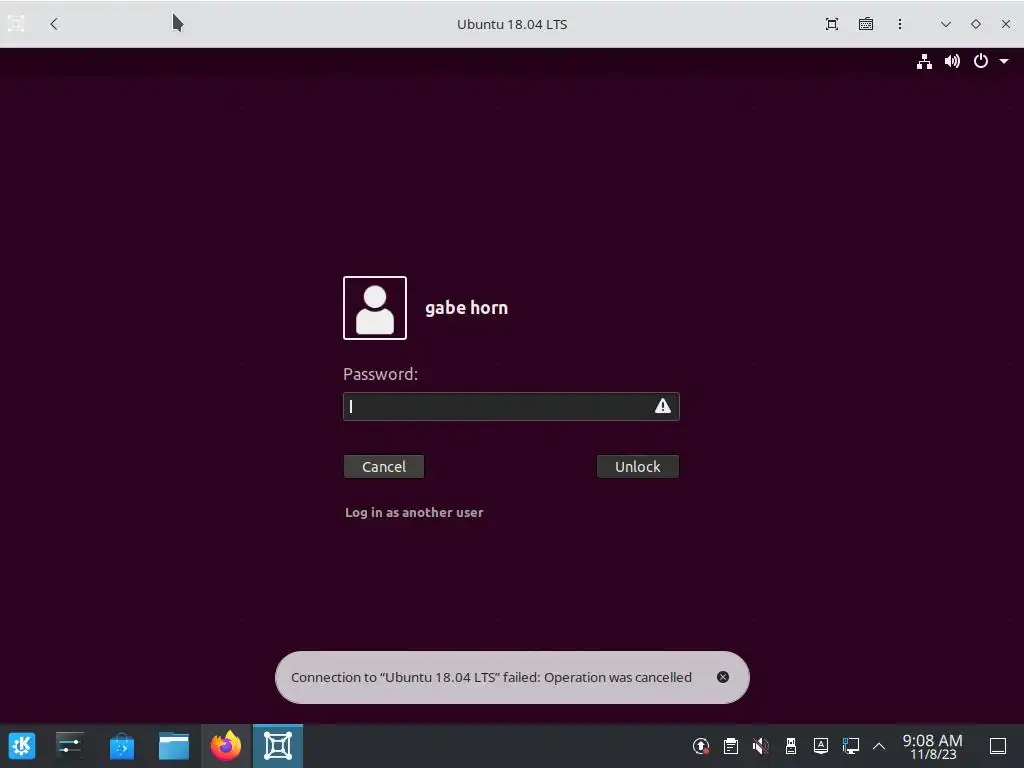The width and height of the screenshot is (1024, 768).
Task: Expand the Ubuntu system menu arrow
Action: pyautogui.click(x=1004, y=61)
